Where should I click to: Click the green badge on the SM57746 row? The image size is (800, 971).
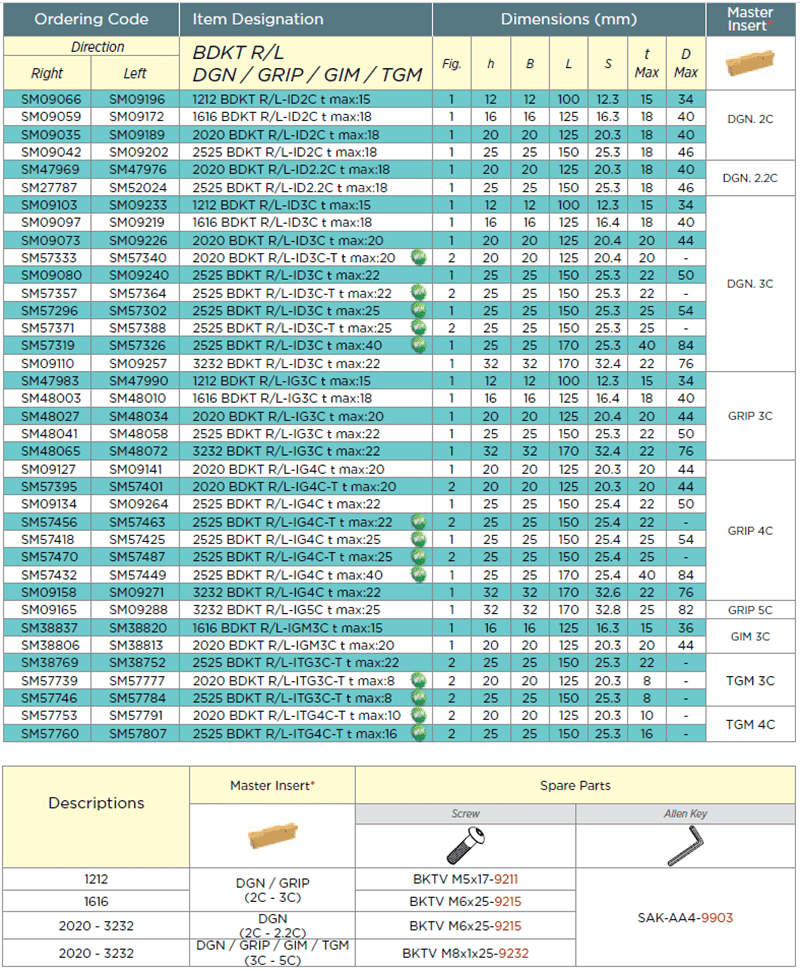point(419,698)
